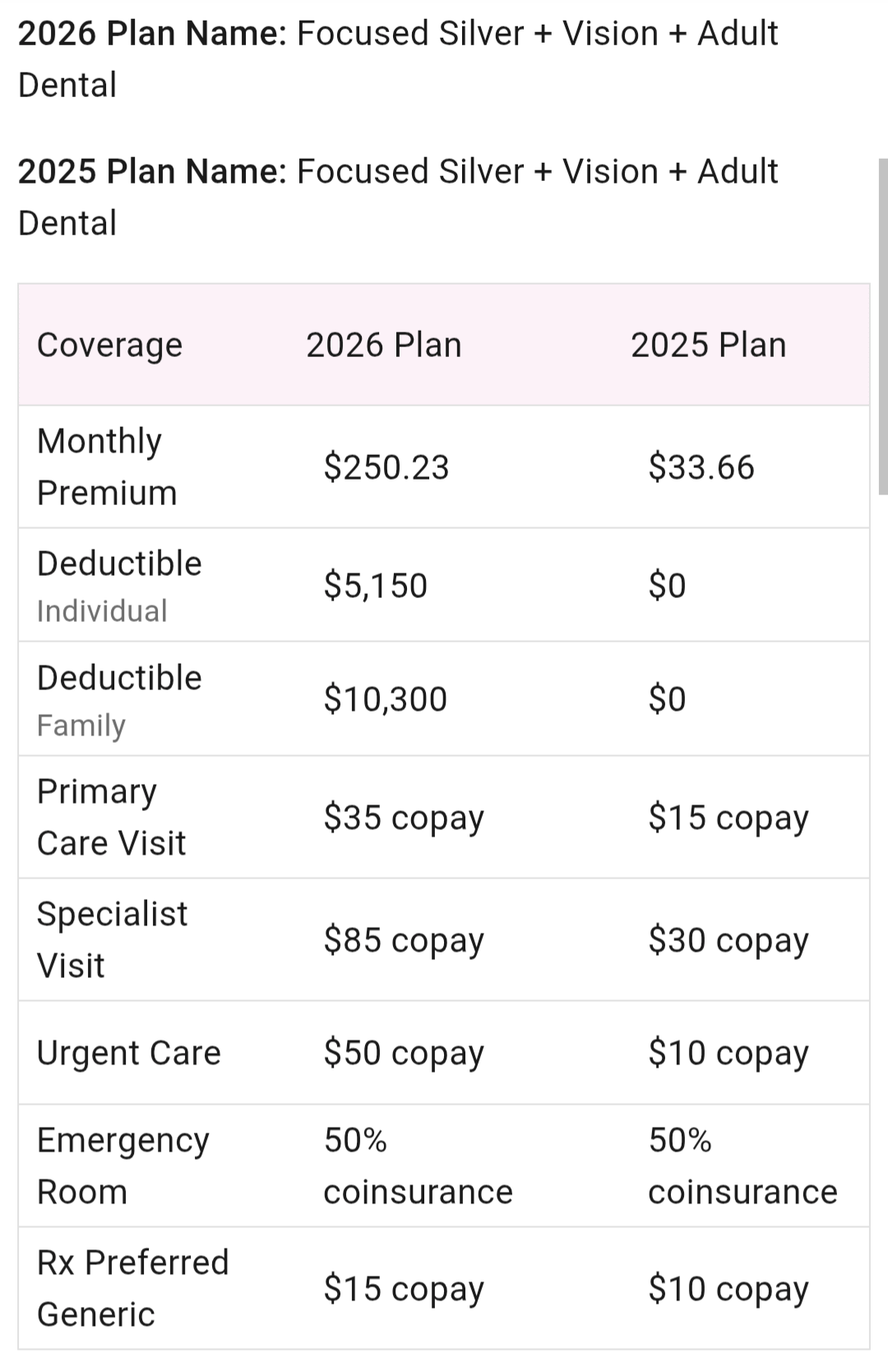Screen dimensions: 888x1372
Task: Click the vertical scrollbar on the right edge
Action: pyautogui.click(x=882, y=326)
